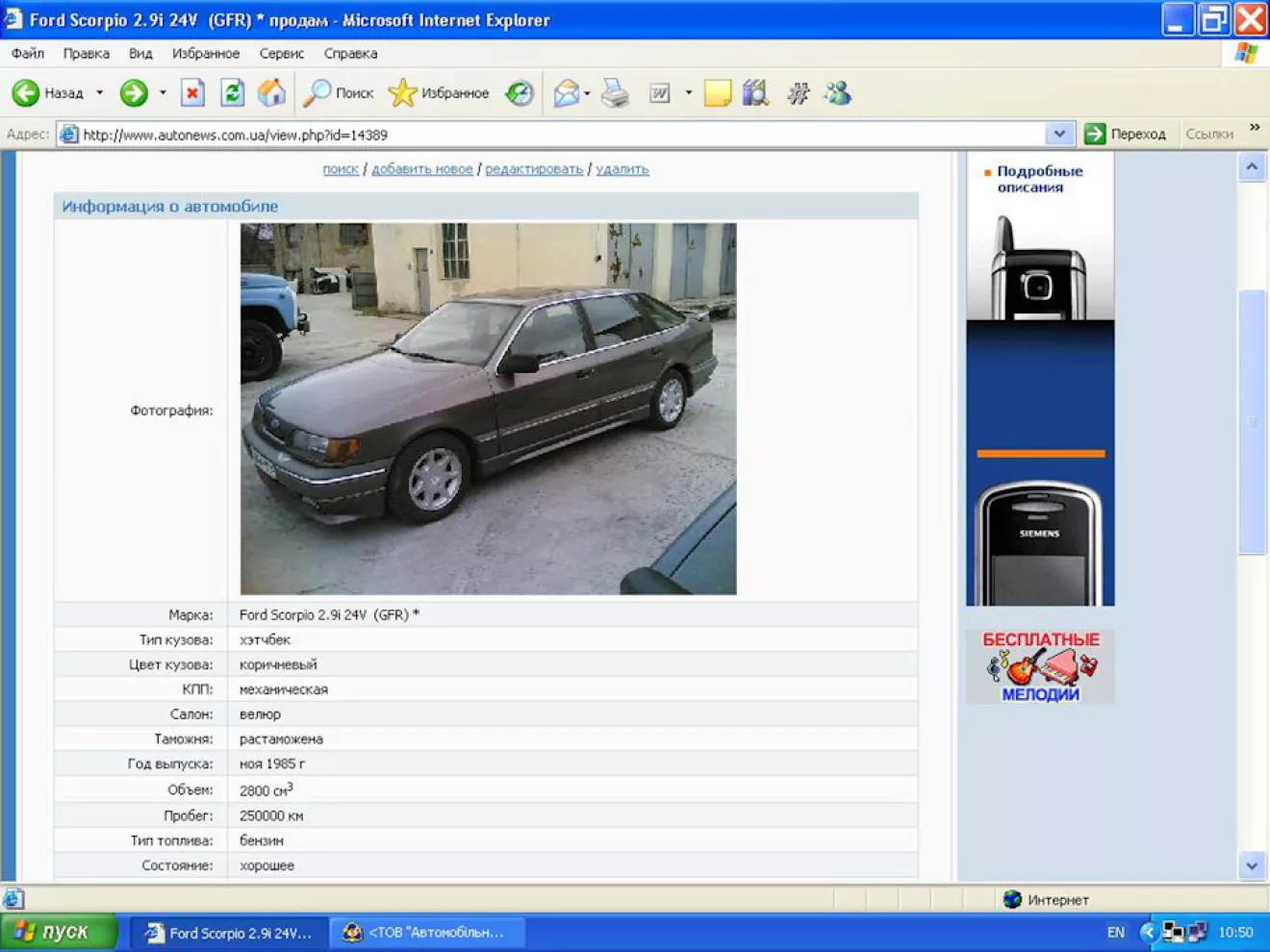The image size is (1270, 952).
Task: Click the status bar page icon
Action: [x=13, y=900]
